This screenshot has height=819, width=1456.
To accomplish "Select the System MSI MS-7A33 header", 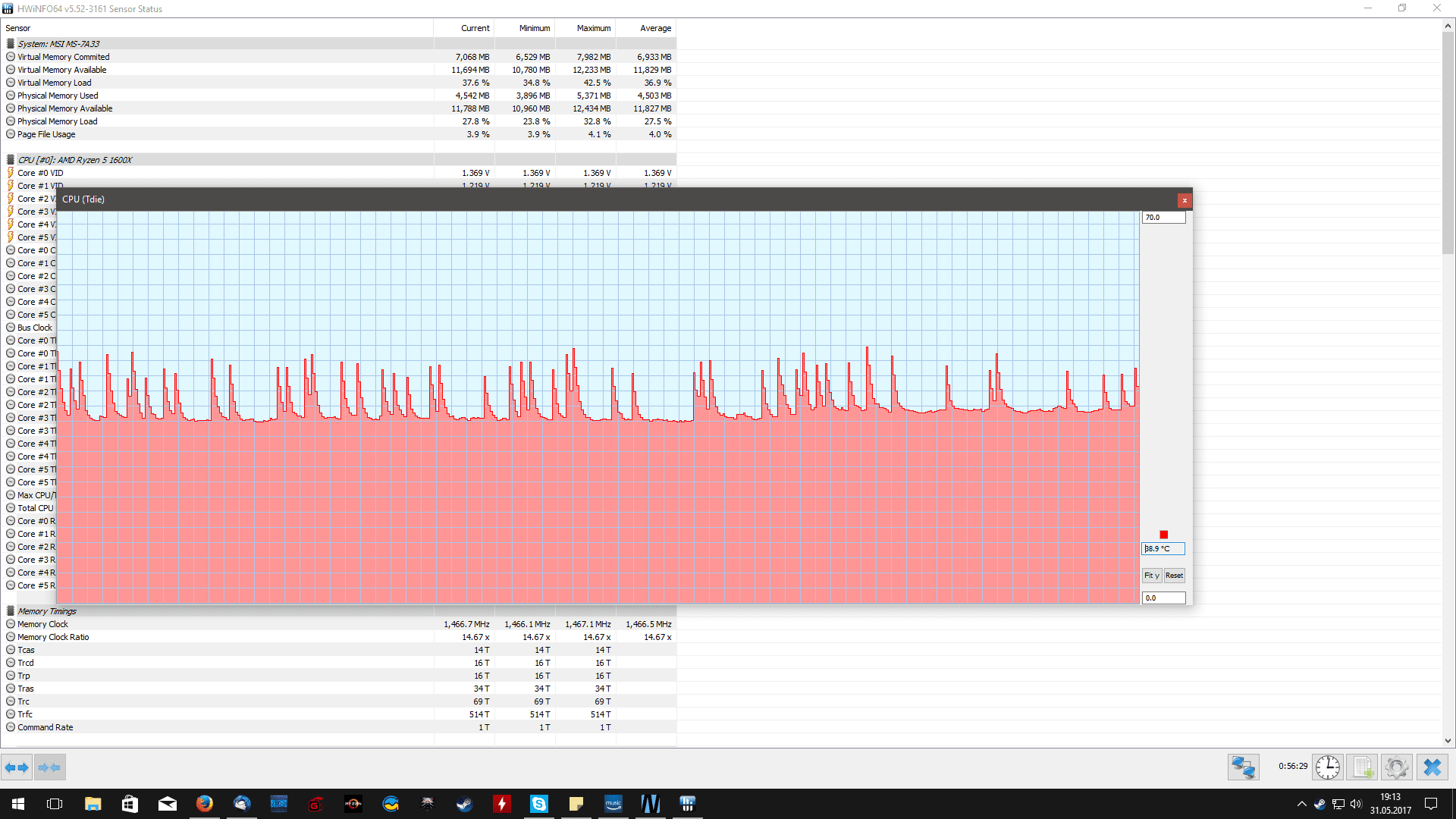I will pos(58,44).
